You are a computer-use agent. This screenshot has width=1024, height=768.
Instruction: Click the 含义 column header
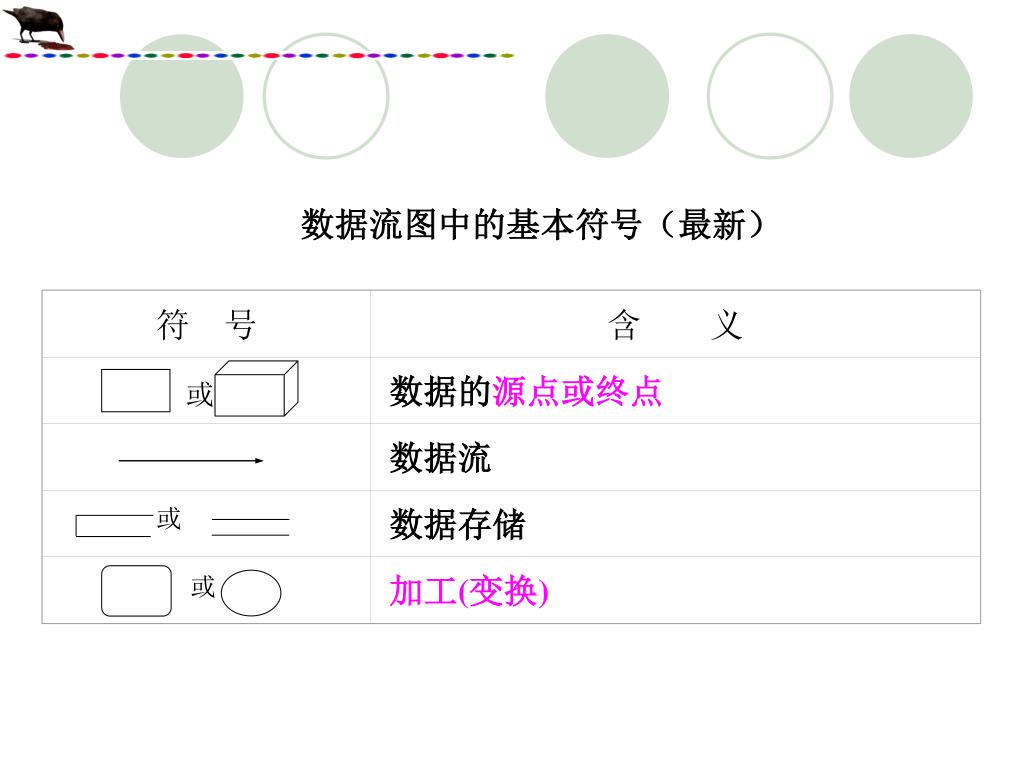point(675,325)
